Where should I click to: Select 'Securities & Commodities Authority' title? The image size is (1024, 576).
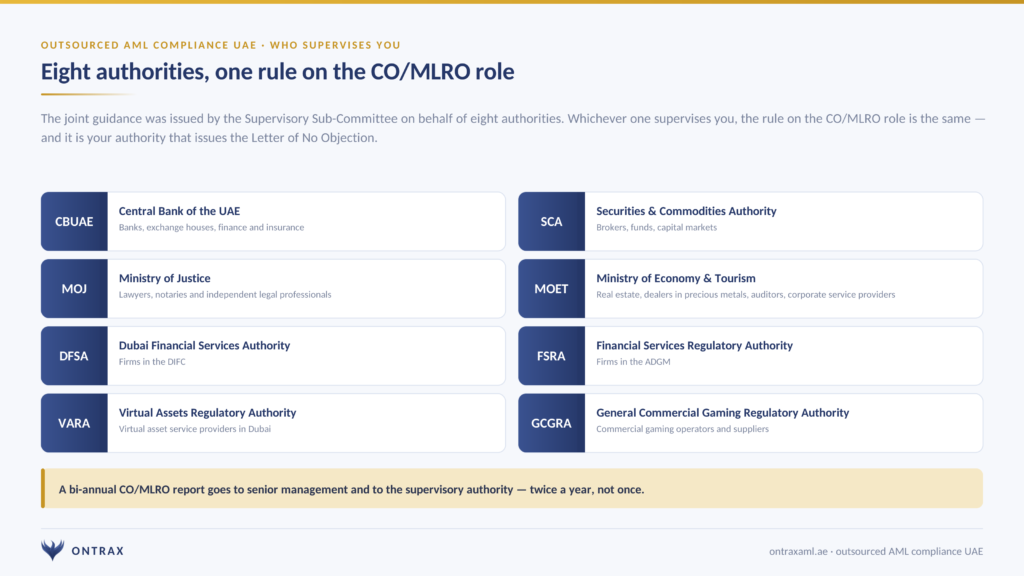(x=686, y=211)
